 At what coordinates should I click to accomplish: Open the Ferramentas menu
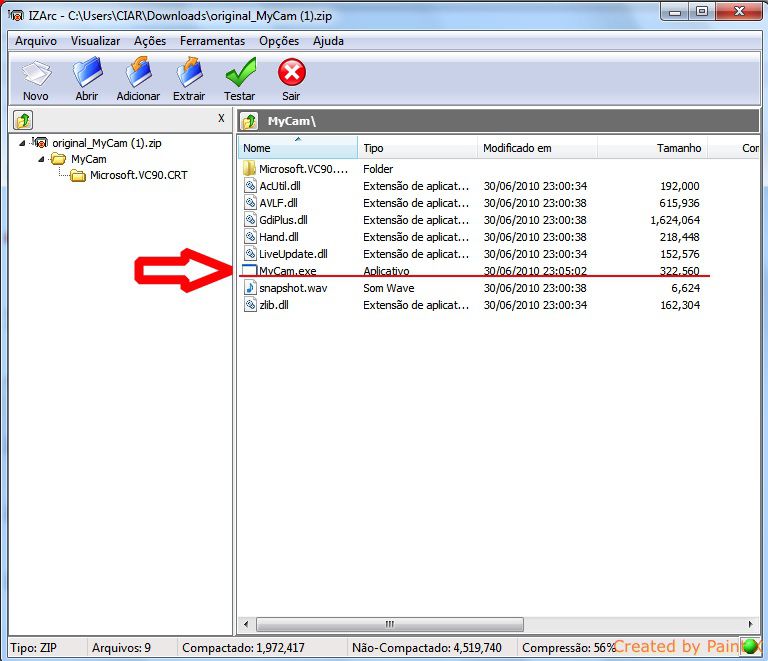(x=212, y=41)
